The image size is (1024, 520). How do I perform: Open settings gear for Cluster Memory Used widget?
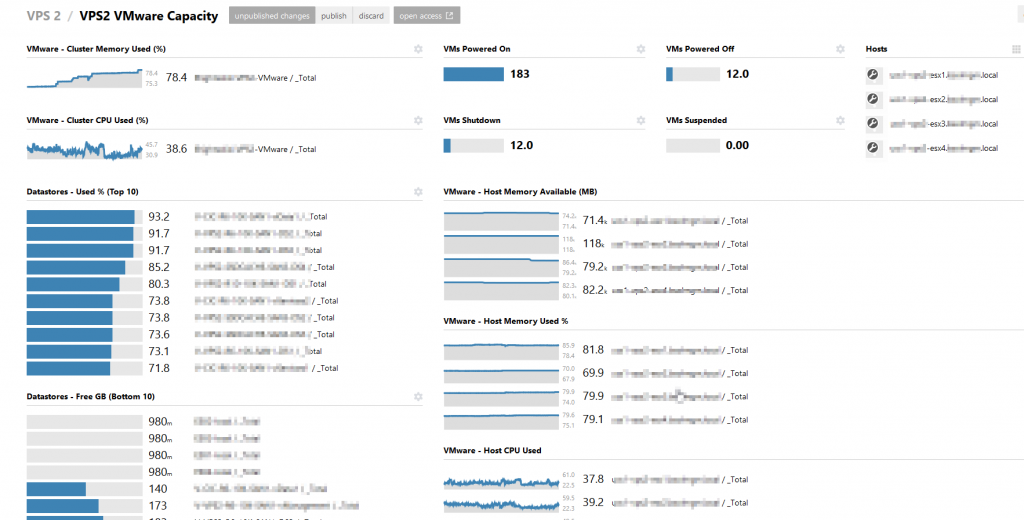click(x=418, y=49)
